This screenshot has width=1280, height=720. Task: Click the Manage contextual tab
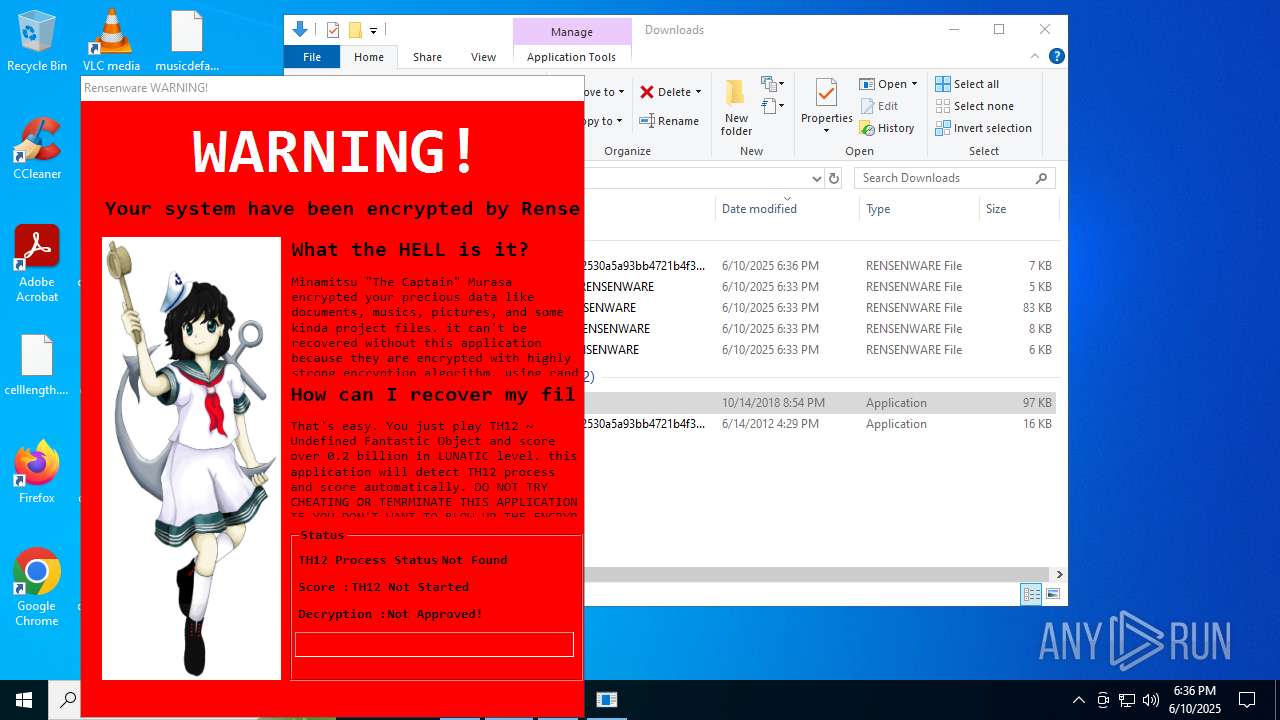click(x=572, y=32)
